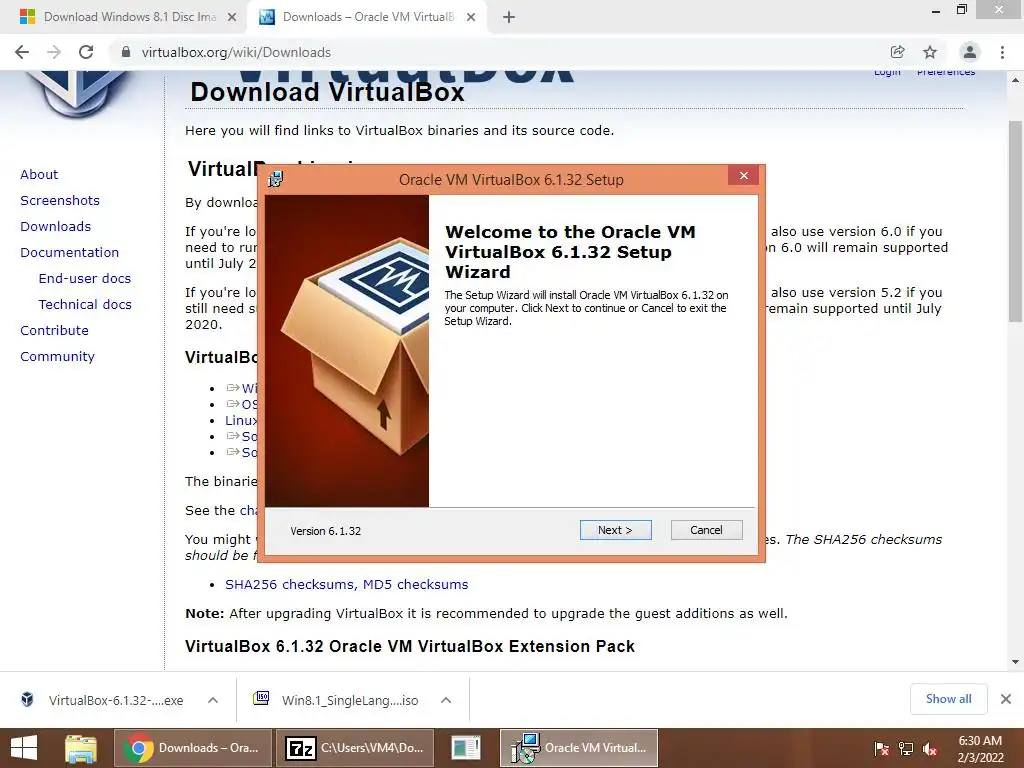Open the unlabeled taskbar app window

pyautogui.click(x=466, y=748)
